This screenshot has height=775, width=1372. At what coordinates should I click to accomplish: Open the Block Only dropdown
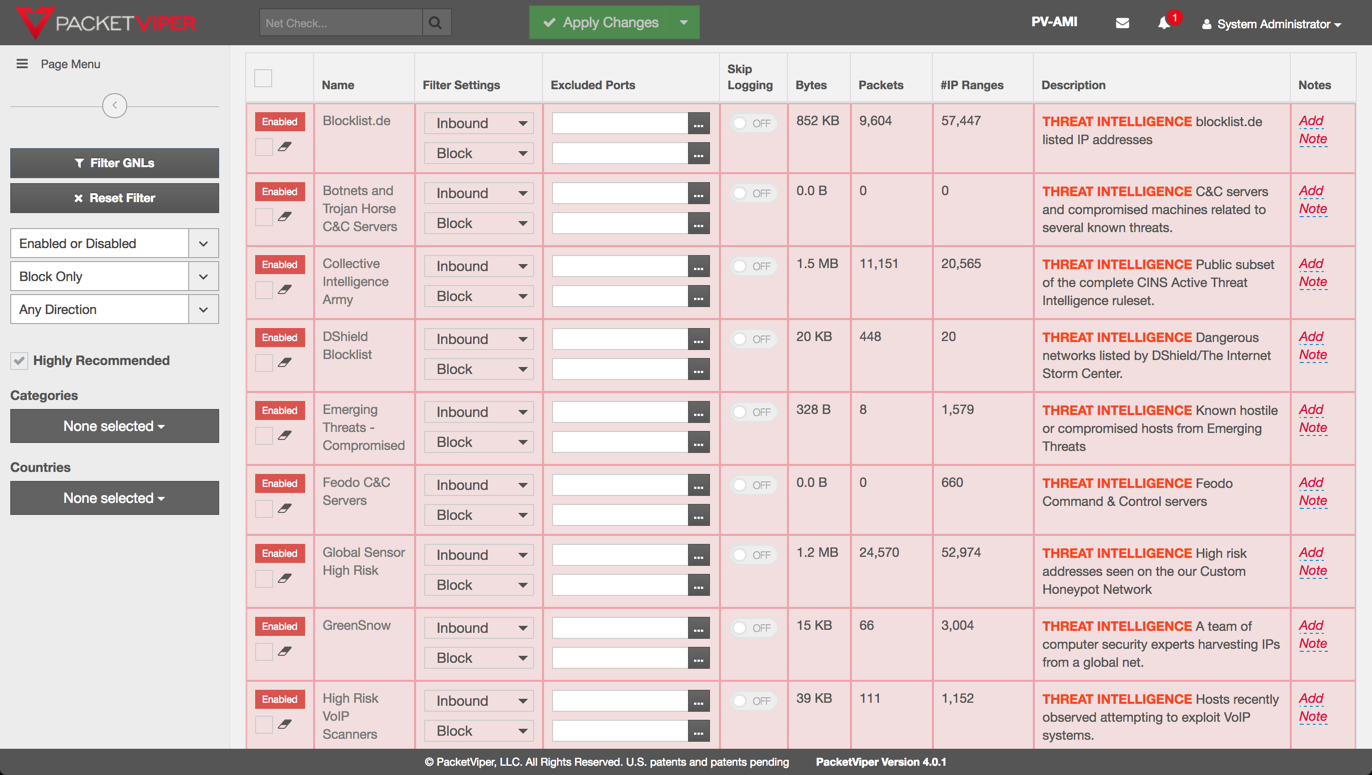coord(114,276)
